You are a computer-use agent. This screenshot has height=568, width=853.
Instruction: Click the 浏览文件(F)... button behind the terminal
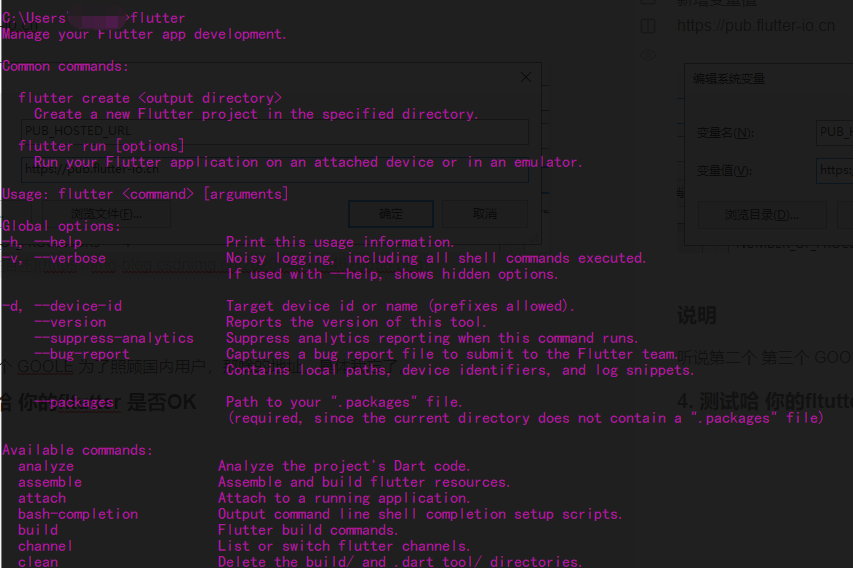click(107, 214)
